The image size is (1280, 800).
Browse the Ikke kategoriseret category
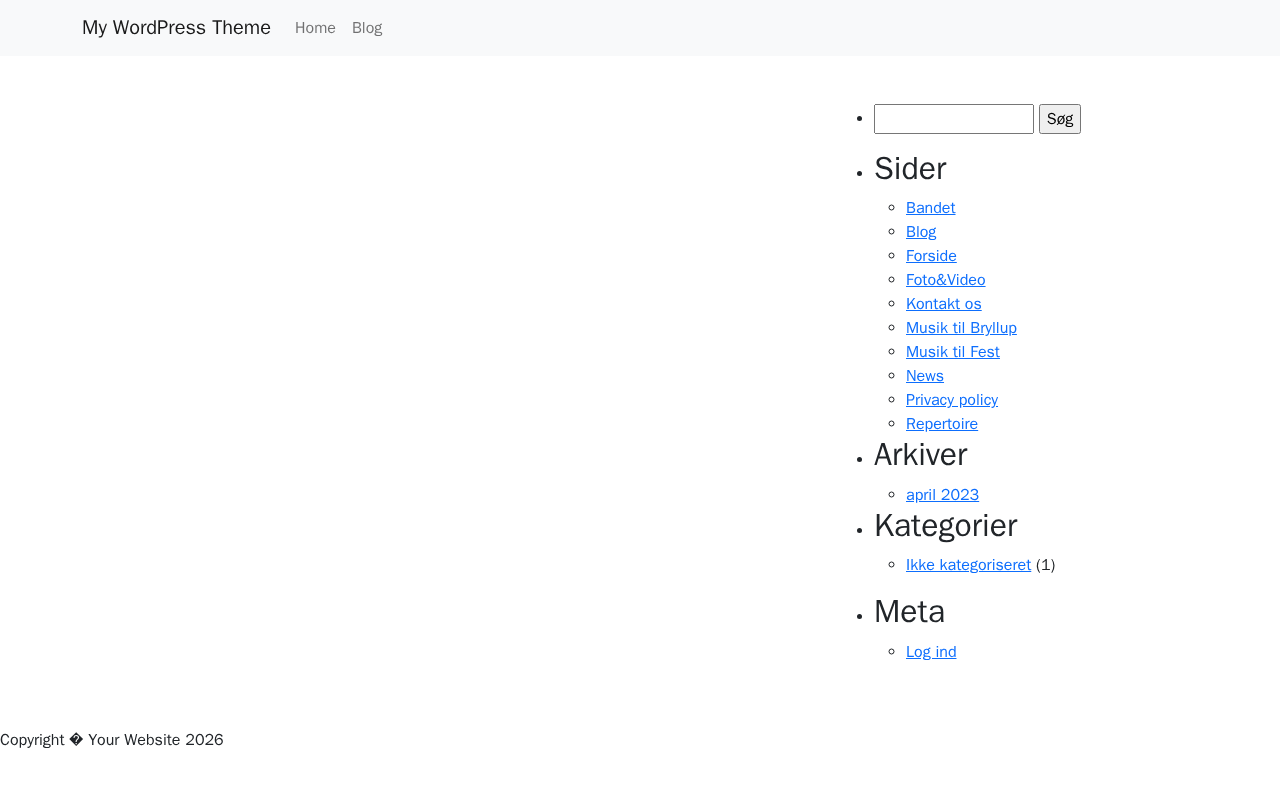pos(968,565)
